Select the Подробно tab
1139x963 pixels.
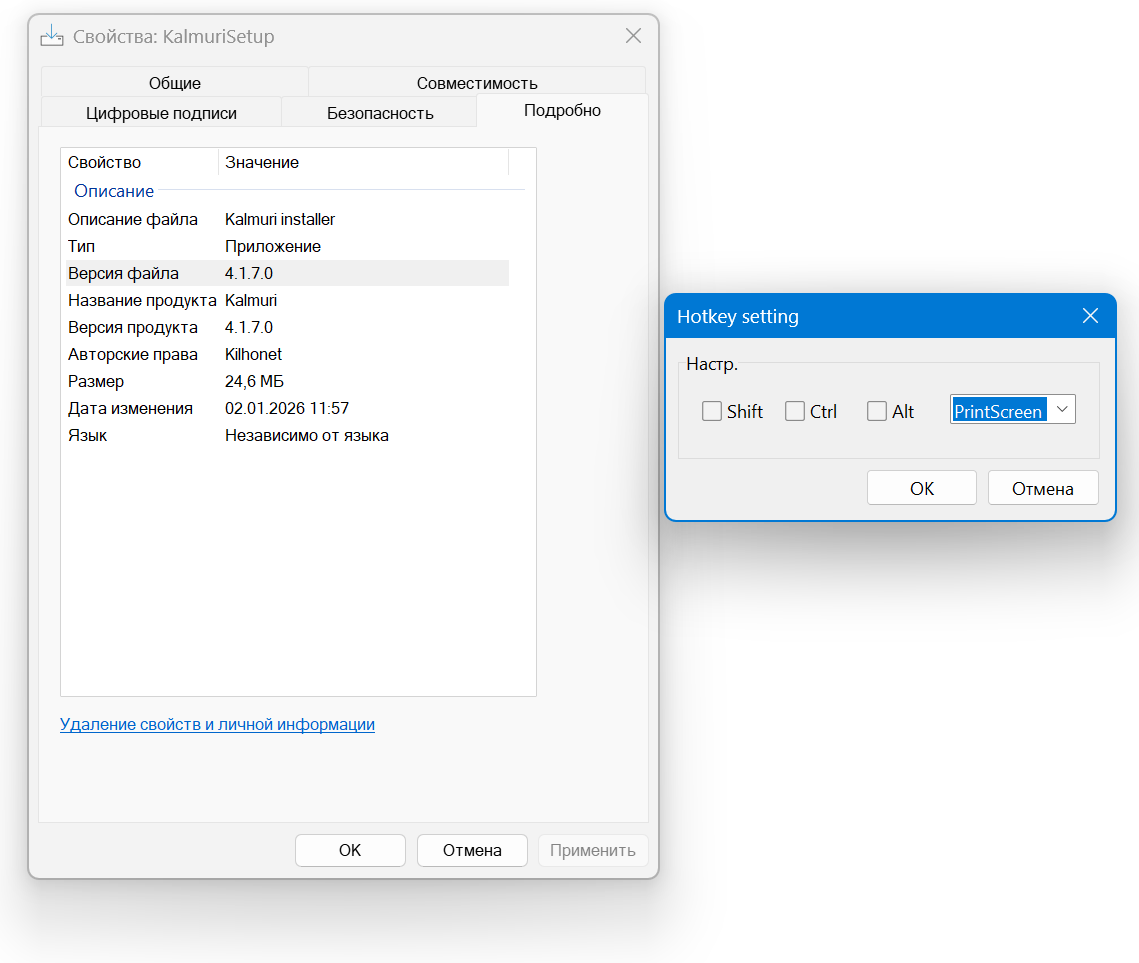(562, 111)
